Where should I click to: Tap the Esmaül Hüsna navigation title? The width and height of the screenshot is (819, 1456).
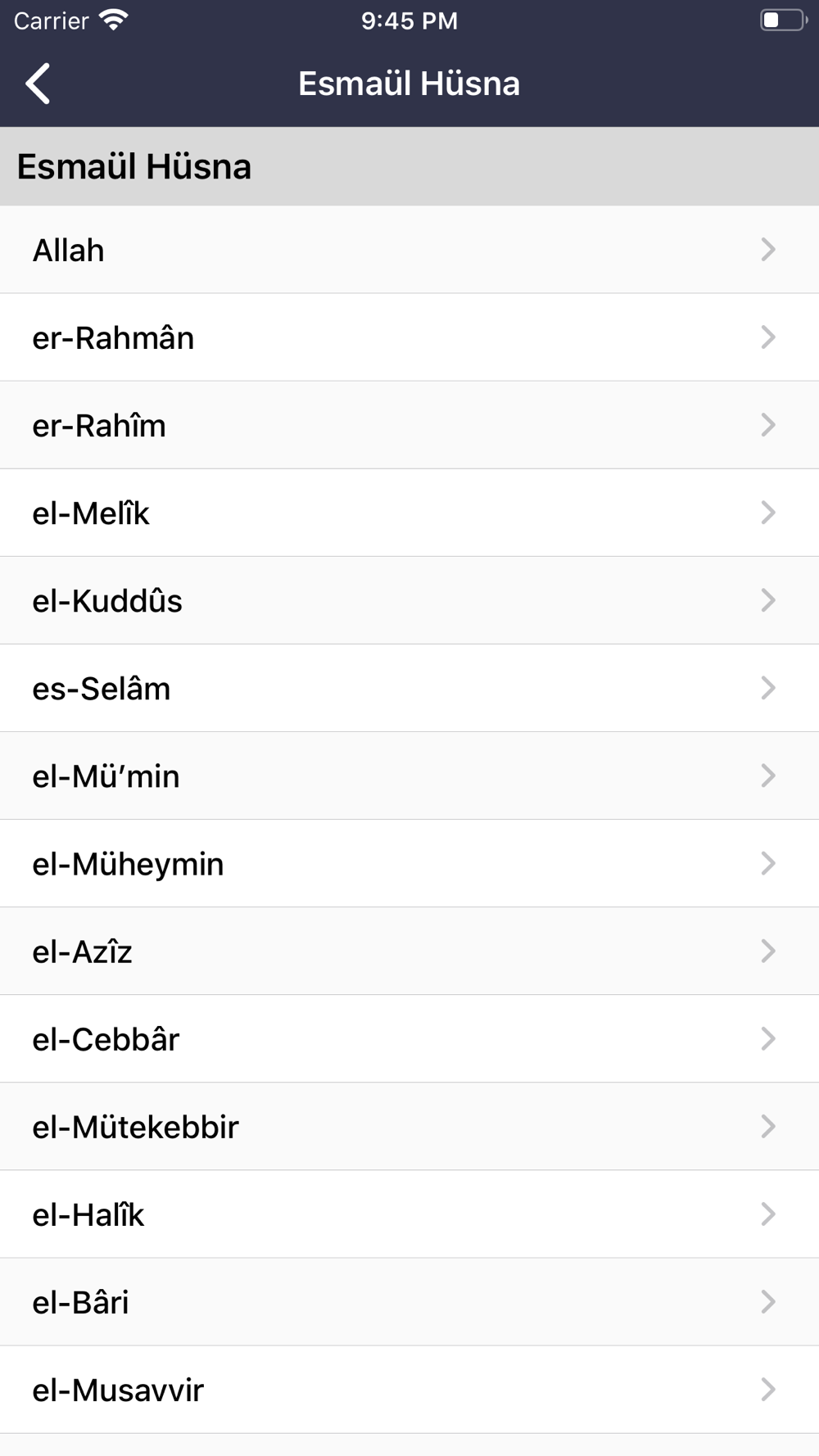(409, 84)
